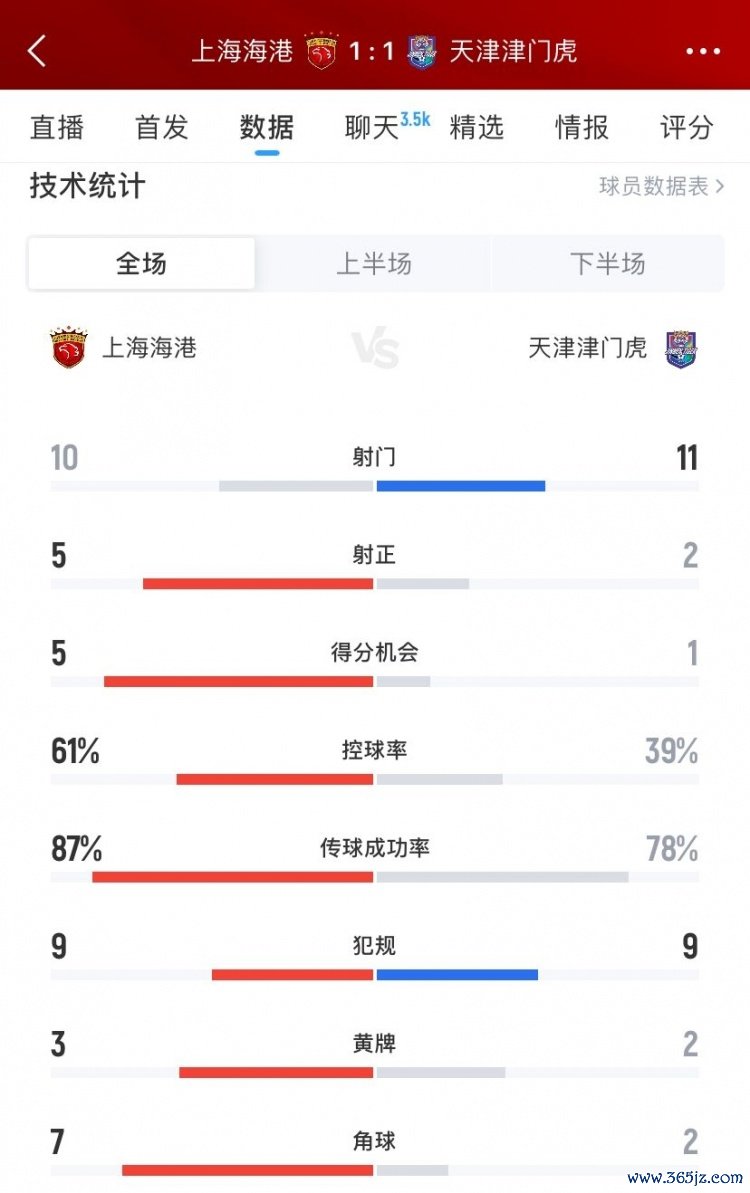Expand 球员数据表 player data table
This screenshot has height=1193, width=750.
click(661, 186)
